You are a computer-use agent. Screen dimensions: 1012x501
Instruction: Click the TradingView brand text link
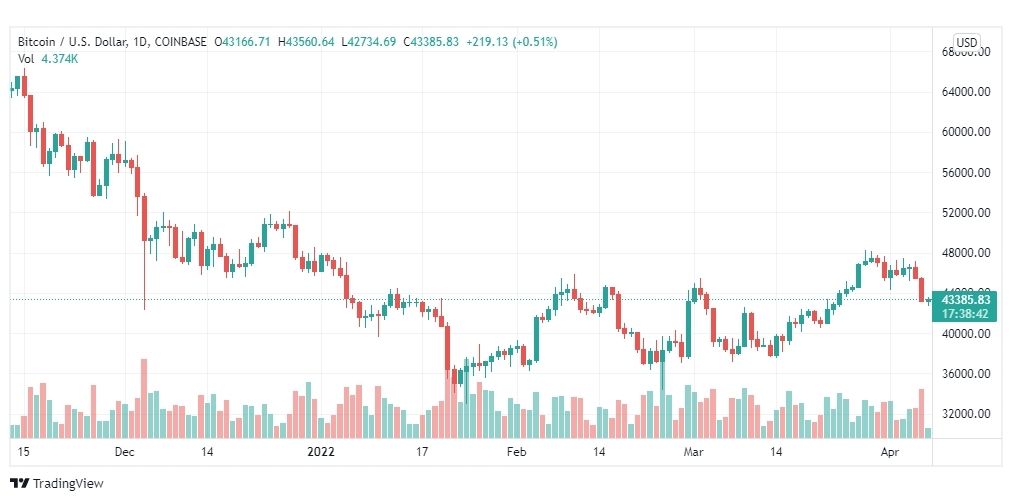[x=68, y=483]
